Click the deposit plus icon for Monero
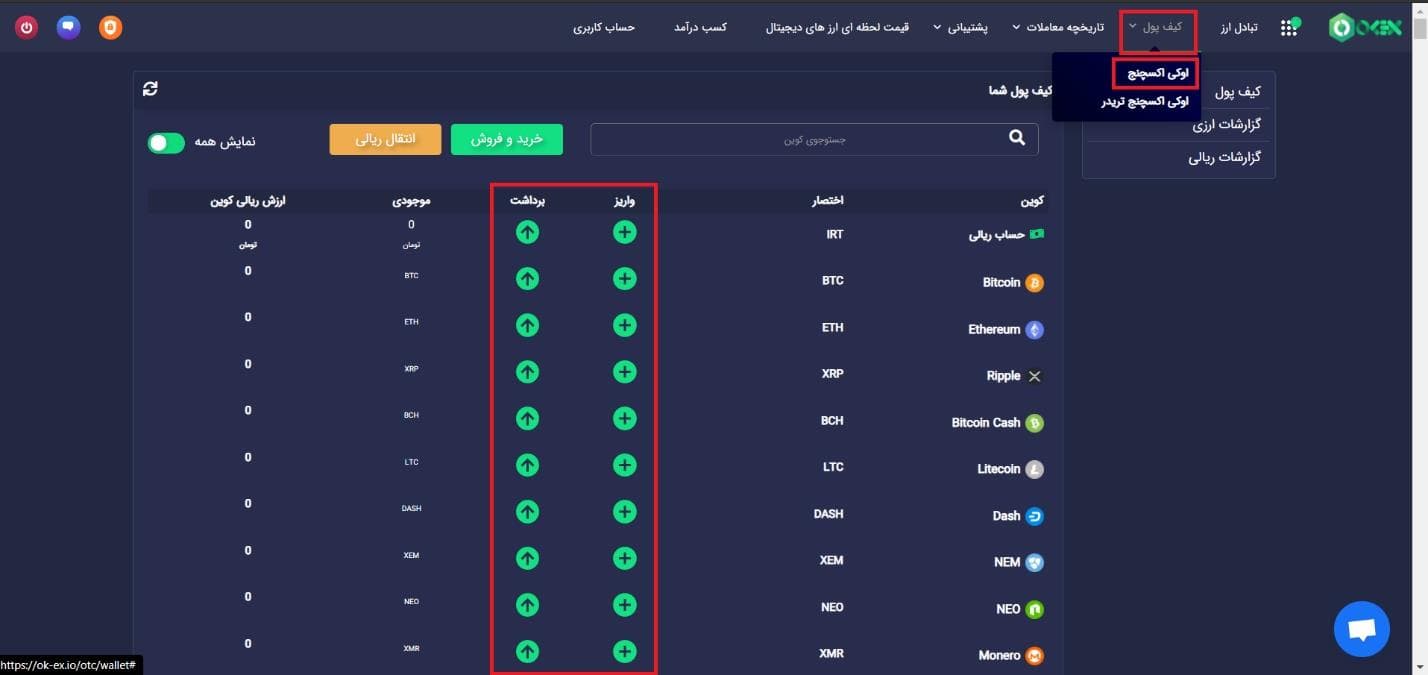 pyautogui.click(x=624, y=652)
